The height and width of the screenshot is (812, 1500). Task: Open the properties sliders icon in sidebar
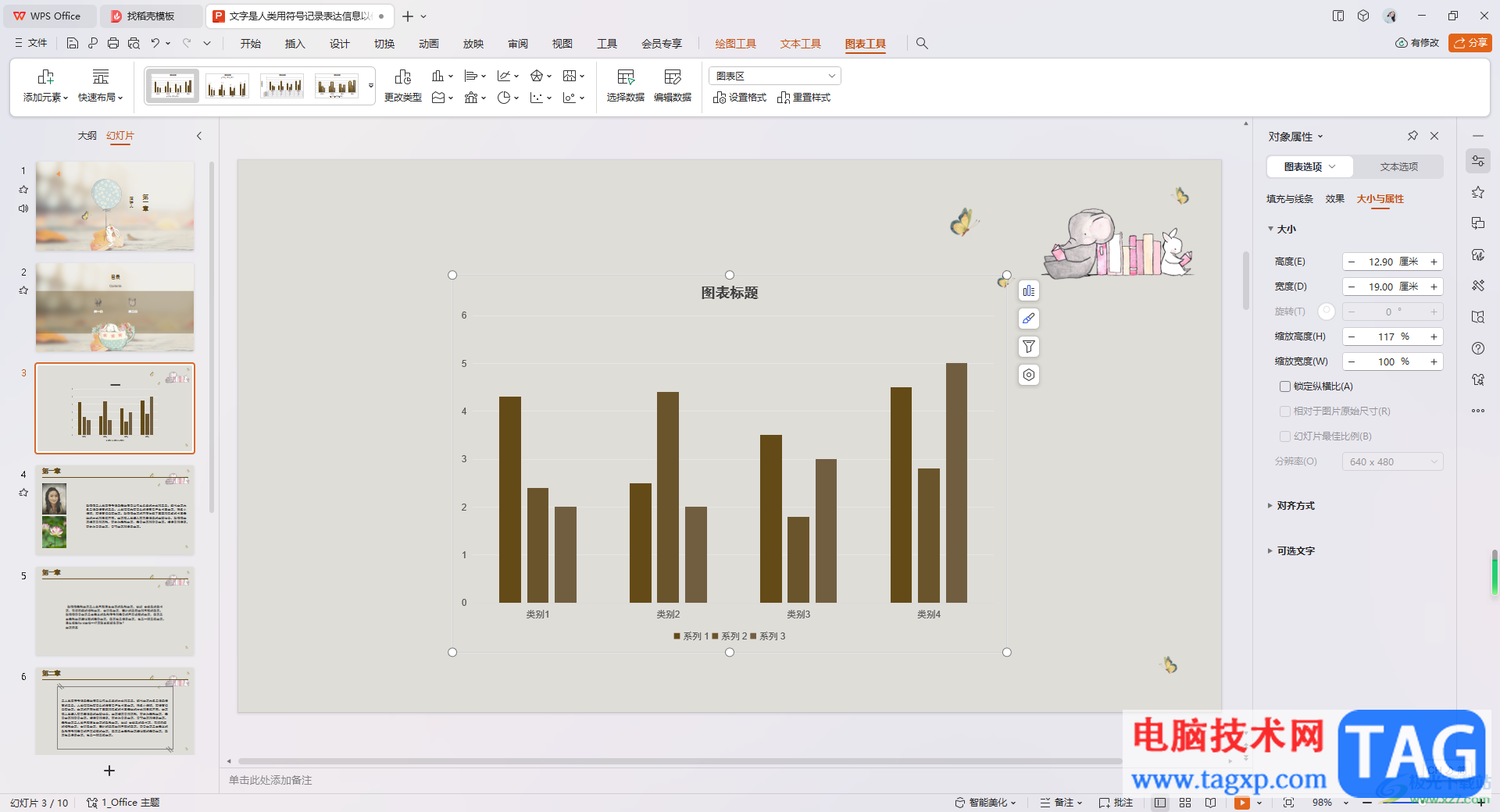pyautogui.click(x=1478, y=161)
